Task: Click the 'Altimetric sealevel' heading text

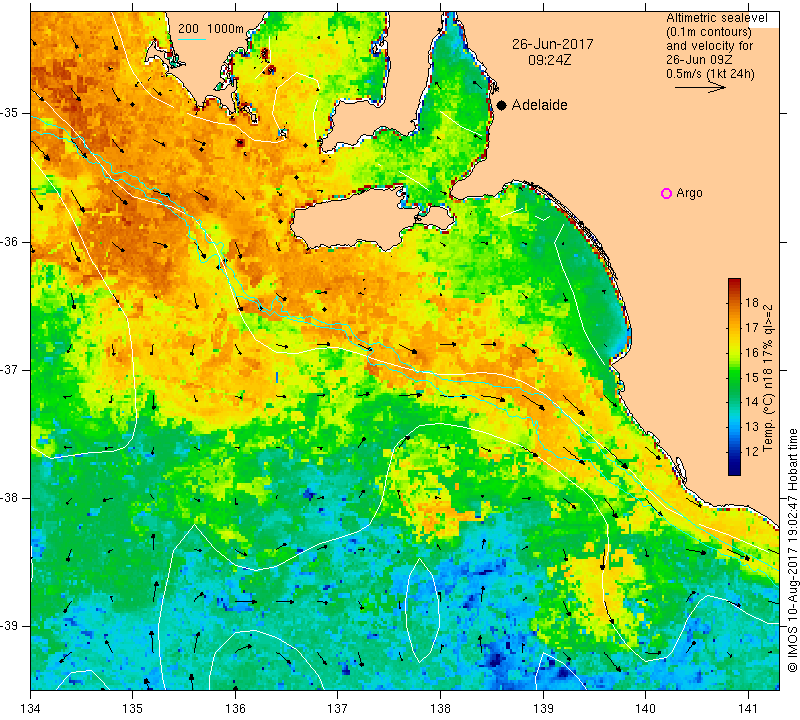Action: [x=716, y=18]
